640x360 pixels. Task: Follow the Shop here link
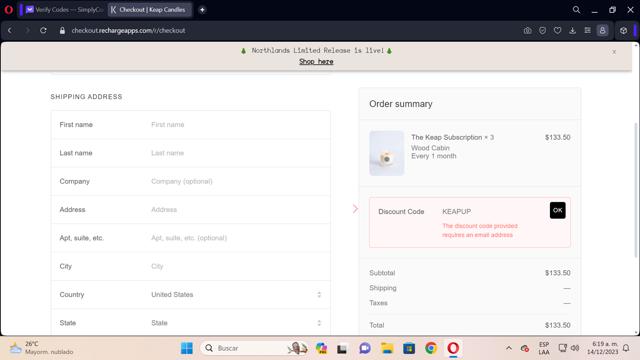[316, 62]
